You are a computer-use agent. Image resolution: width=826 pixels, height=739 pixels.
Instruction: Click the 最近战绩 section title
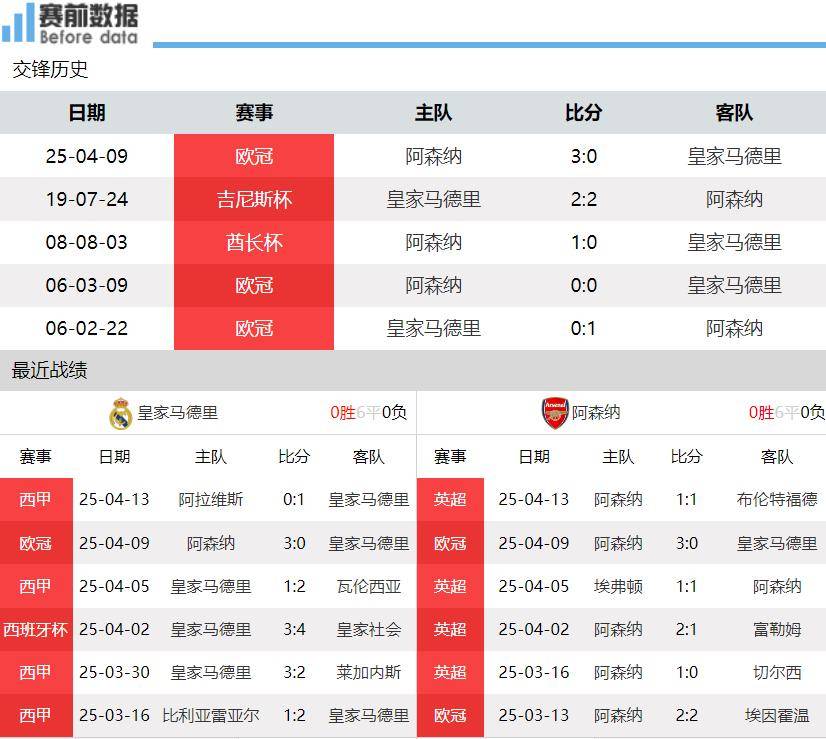point(50,370)
